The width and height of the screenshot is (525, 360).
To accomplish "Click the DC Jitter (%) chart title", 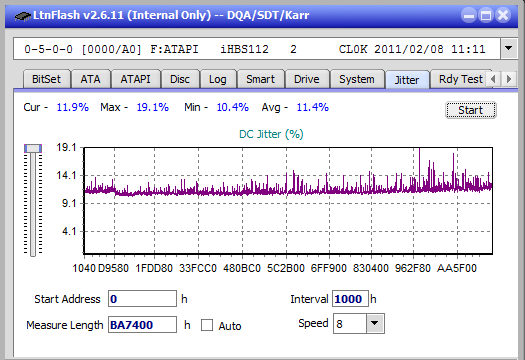I will 271,134.
